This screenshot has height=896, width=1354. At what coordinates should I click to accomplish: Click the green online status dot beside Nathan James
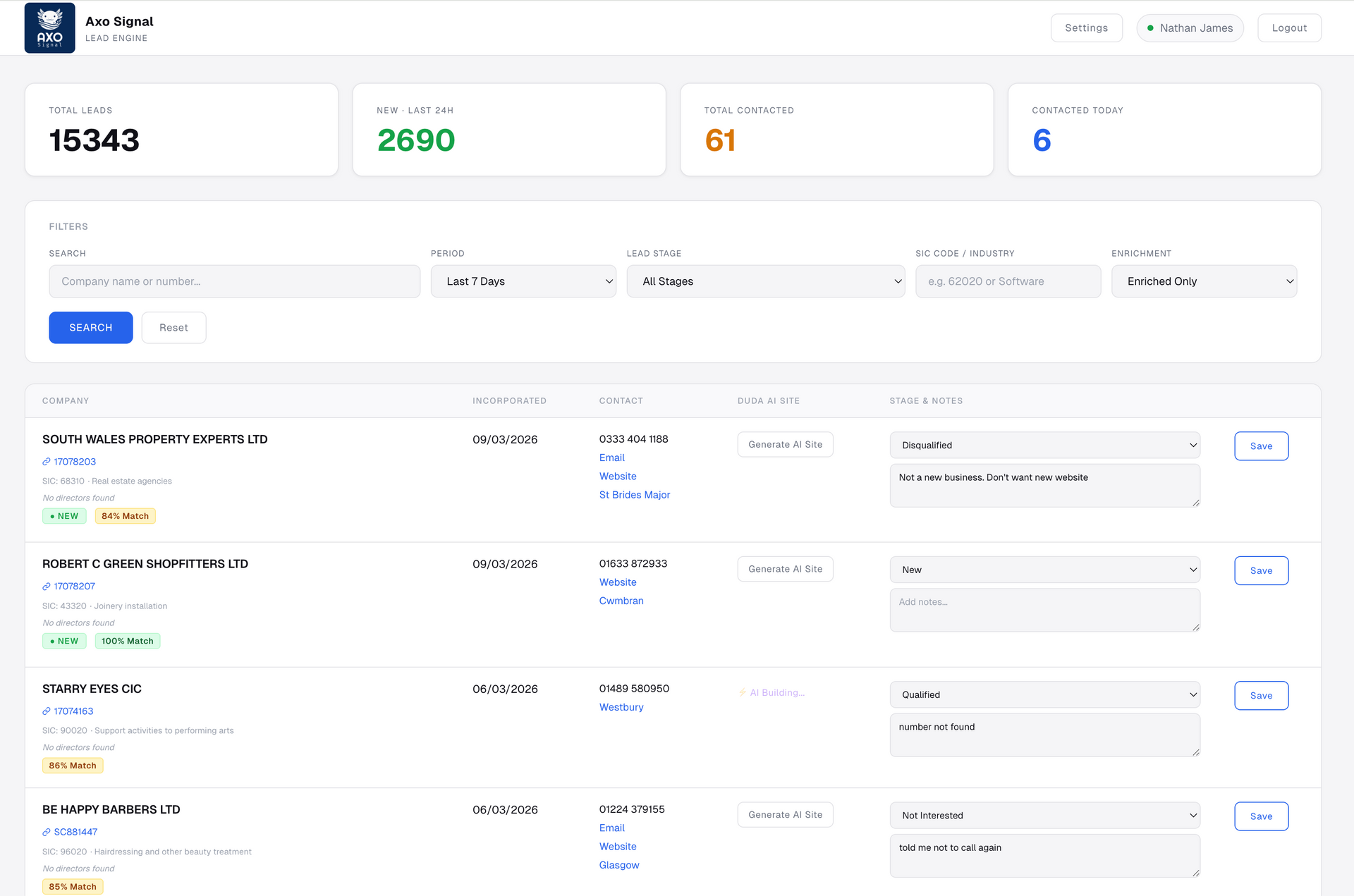pyautogui.click(x=1150, y=28)
